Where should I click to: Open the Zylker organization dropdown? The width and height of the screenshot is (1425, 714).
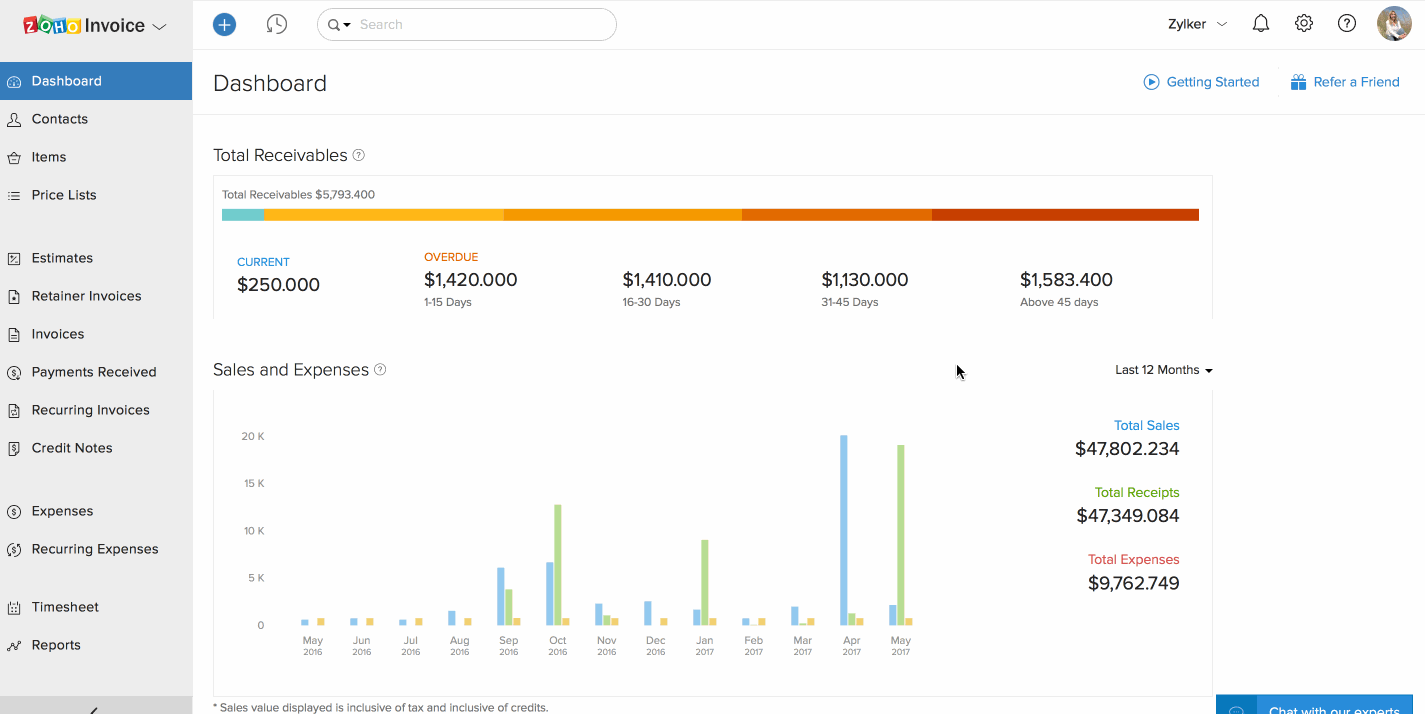(1197, 24)
